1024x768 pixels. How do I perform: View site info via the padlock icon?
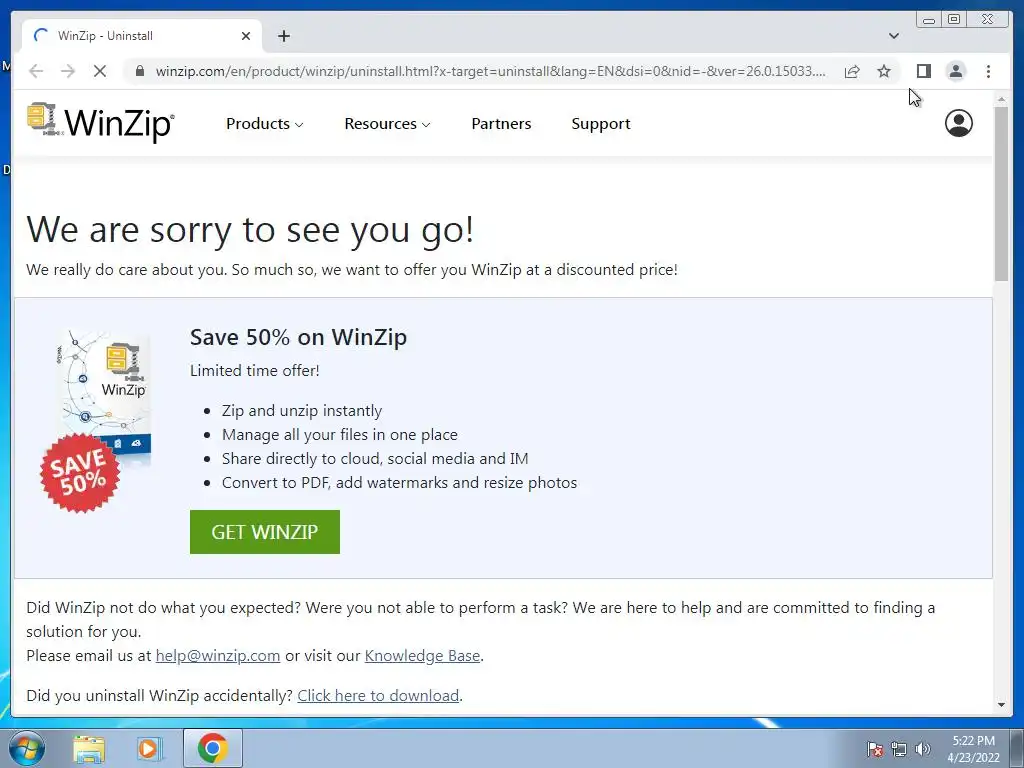(140, 71)
